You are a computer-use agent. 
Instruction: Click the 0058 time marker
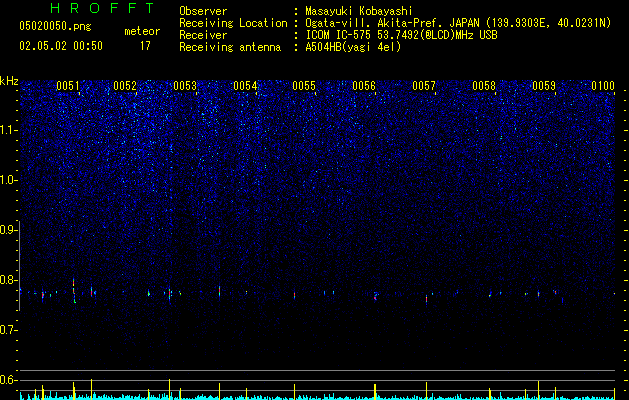point(484,86)
